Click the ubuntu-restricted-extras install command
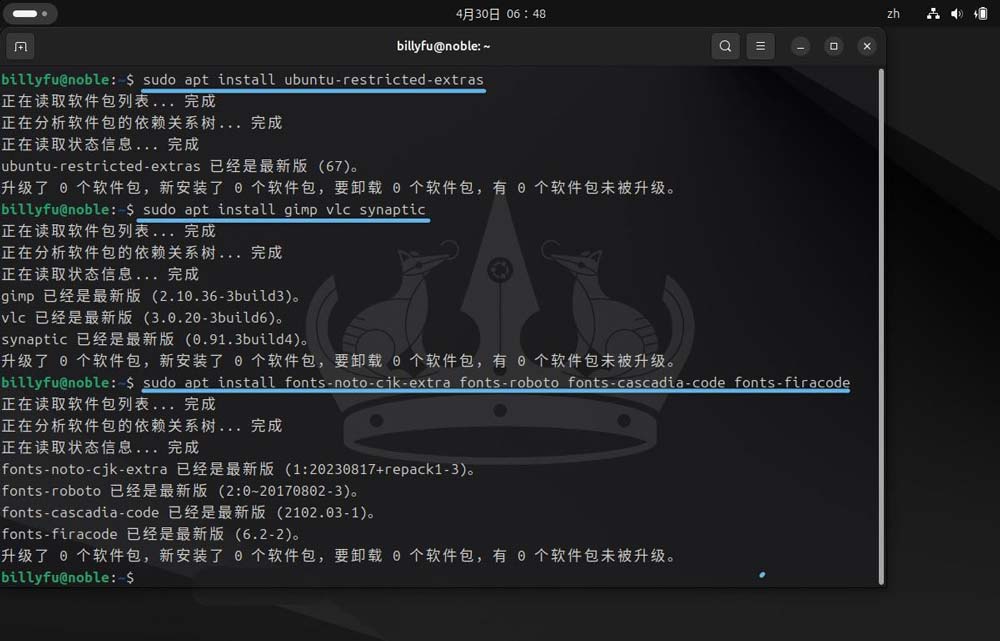Image resolution: width=1000 pixels, height=641 pixels. click(313, 79)
